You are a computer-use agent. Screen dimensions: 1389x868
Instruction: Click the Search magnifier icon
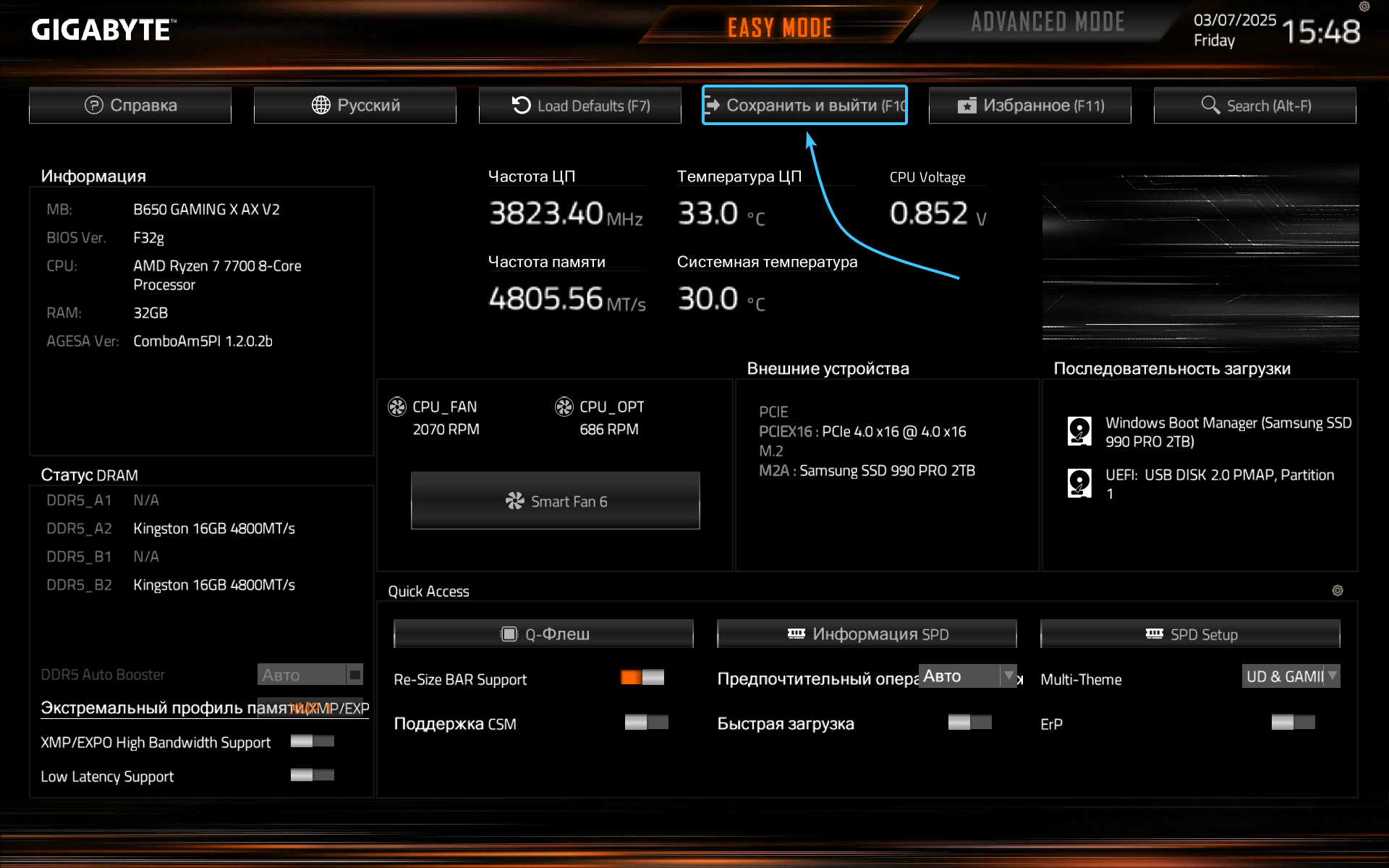[1210, 106]
